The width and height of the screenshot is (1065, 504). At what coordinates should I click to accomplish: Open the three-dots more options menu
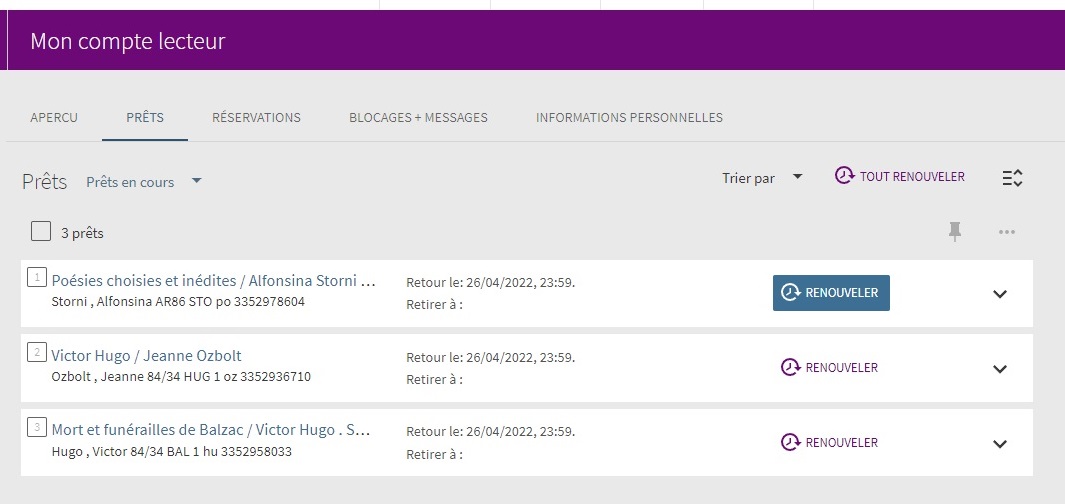(1007, 232)
